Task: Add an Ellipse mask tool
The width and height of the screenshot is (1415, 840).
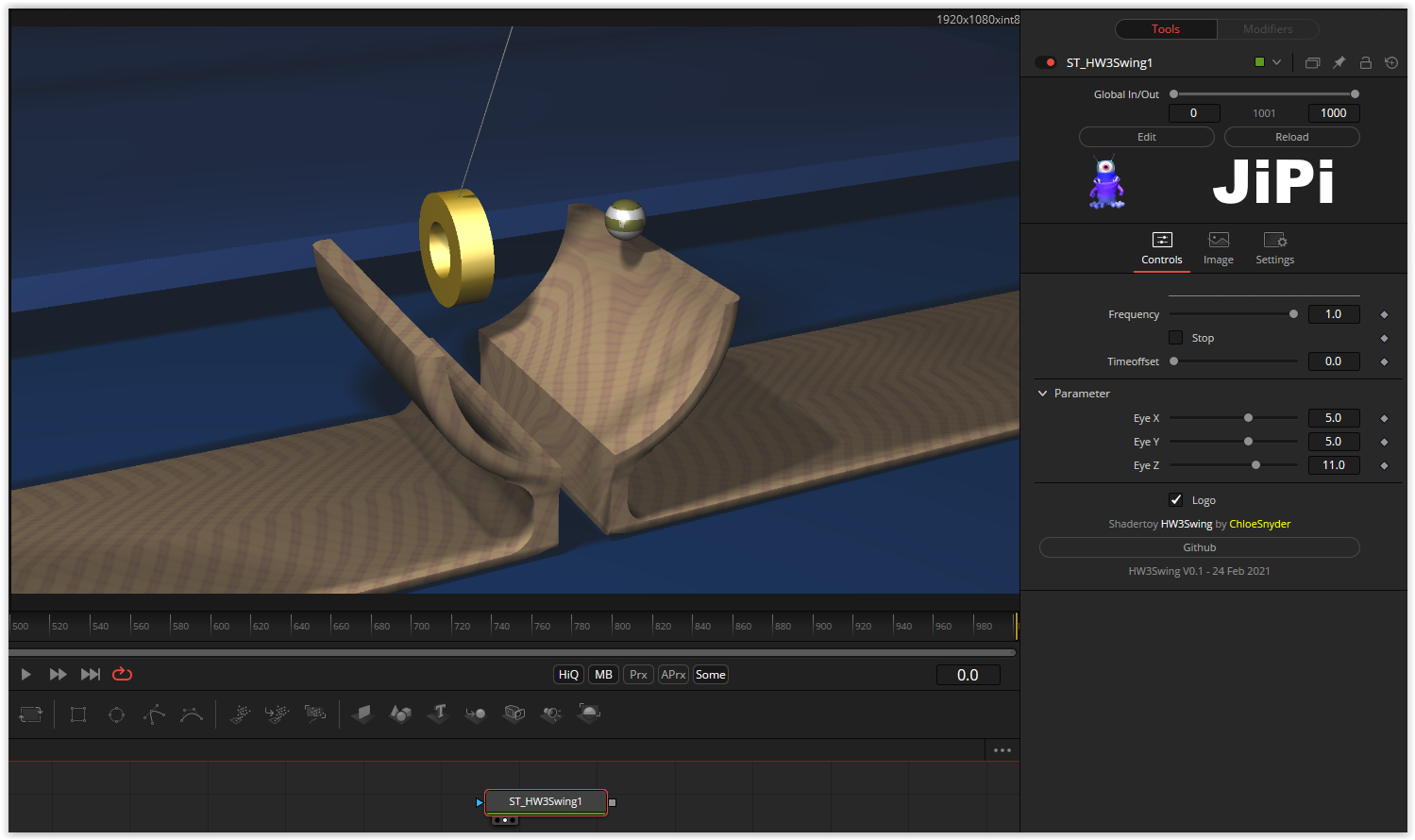Action: [x=116, y=714]
